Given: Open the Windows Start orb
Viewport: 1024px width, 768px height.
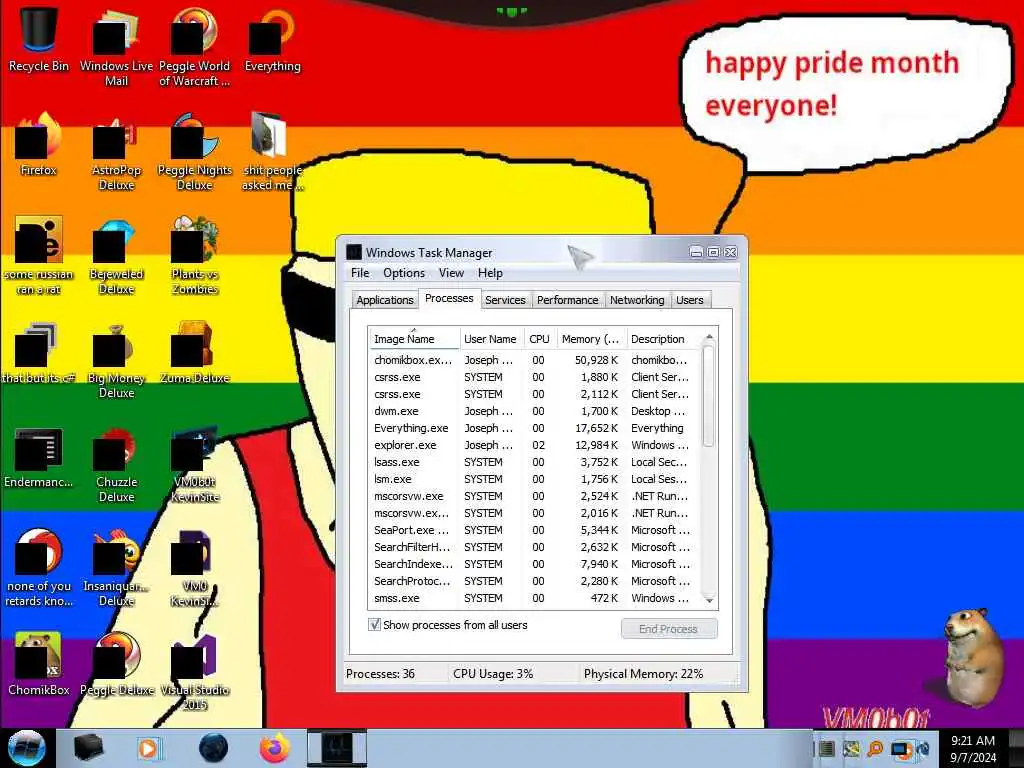Looking at the screenshot, I should (27, 748).
